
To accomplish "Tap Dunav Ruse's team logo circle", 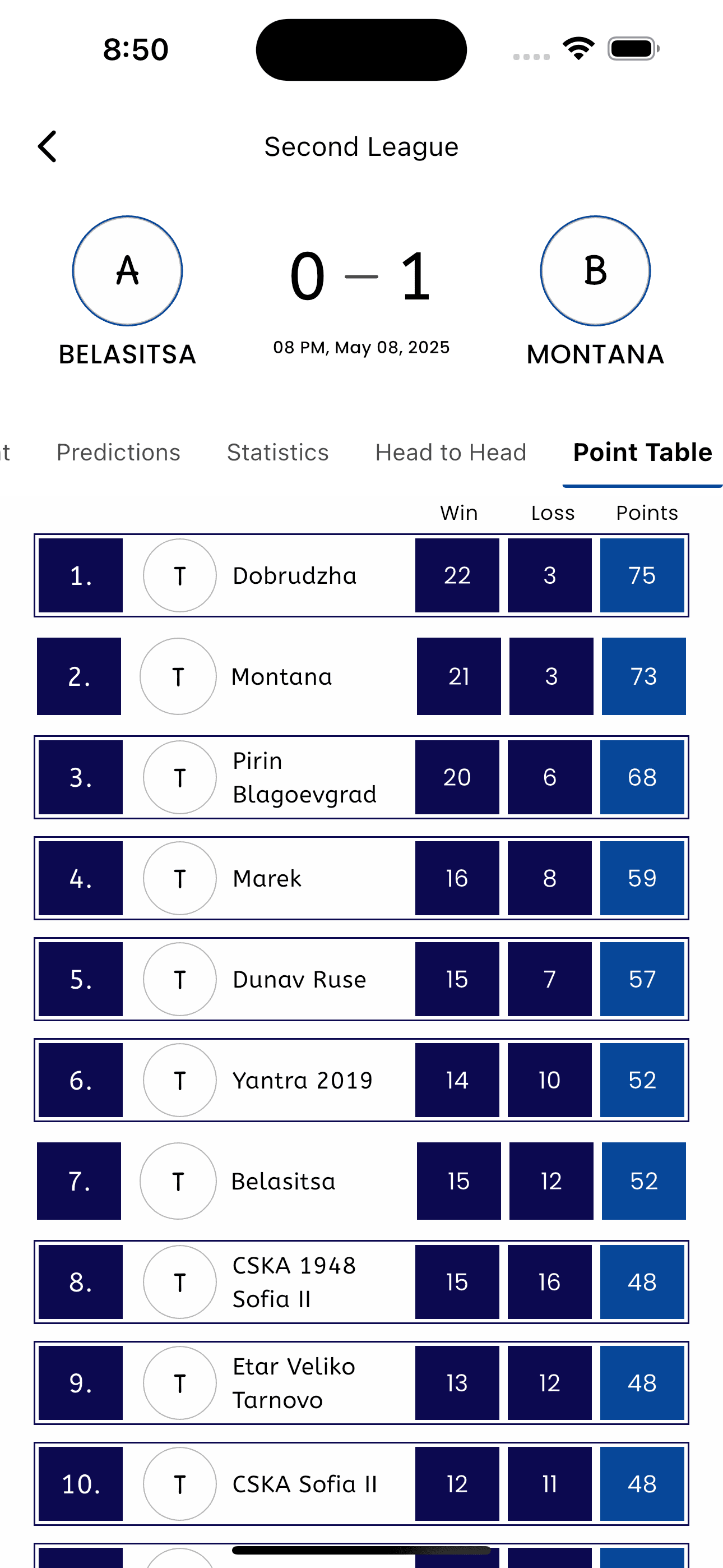I will [179, 979].
